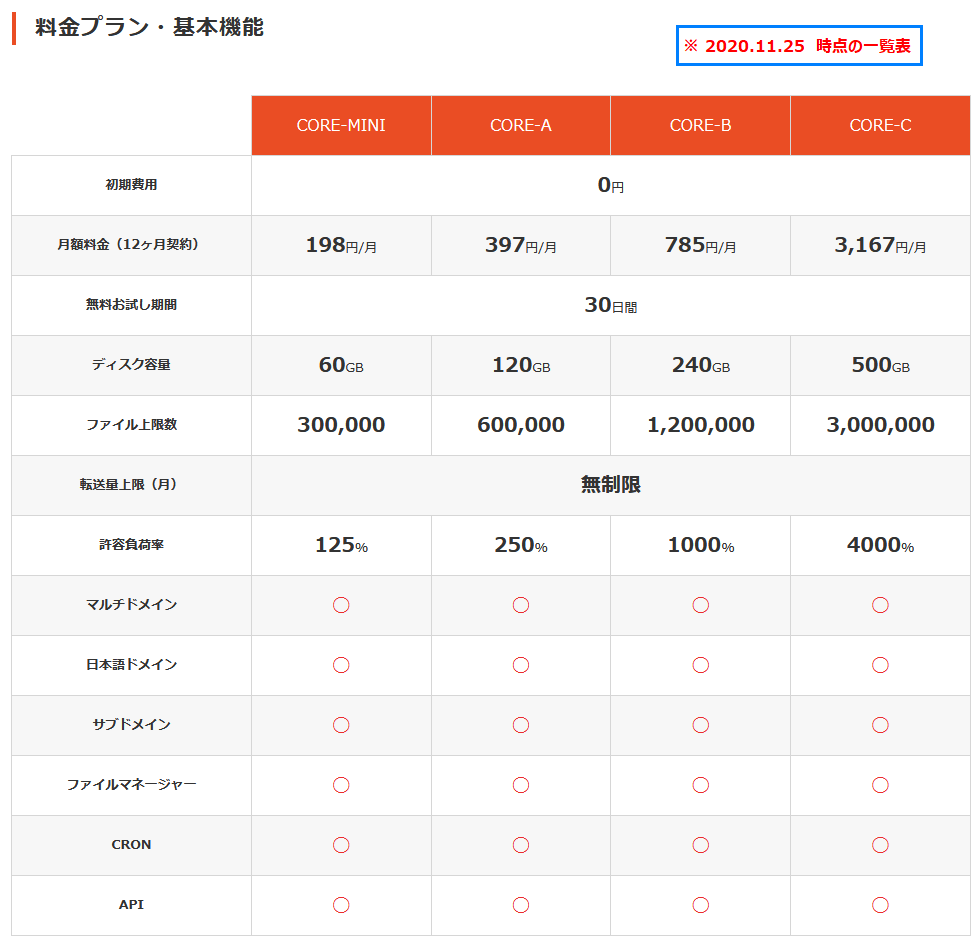
Task: Select the 3,167円/月 price cell
Action: tap(880, 245)
